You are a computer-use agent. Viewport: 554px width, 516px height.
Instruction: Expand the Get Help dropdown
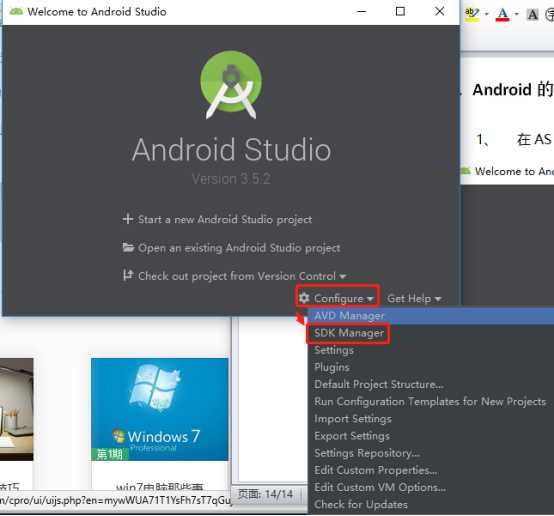click(x=414, y=299)
